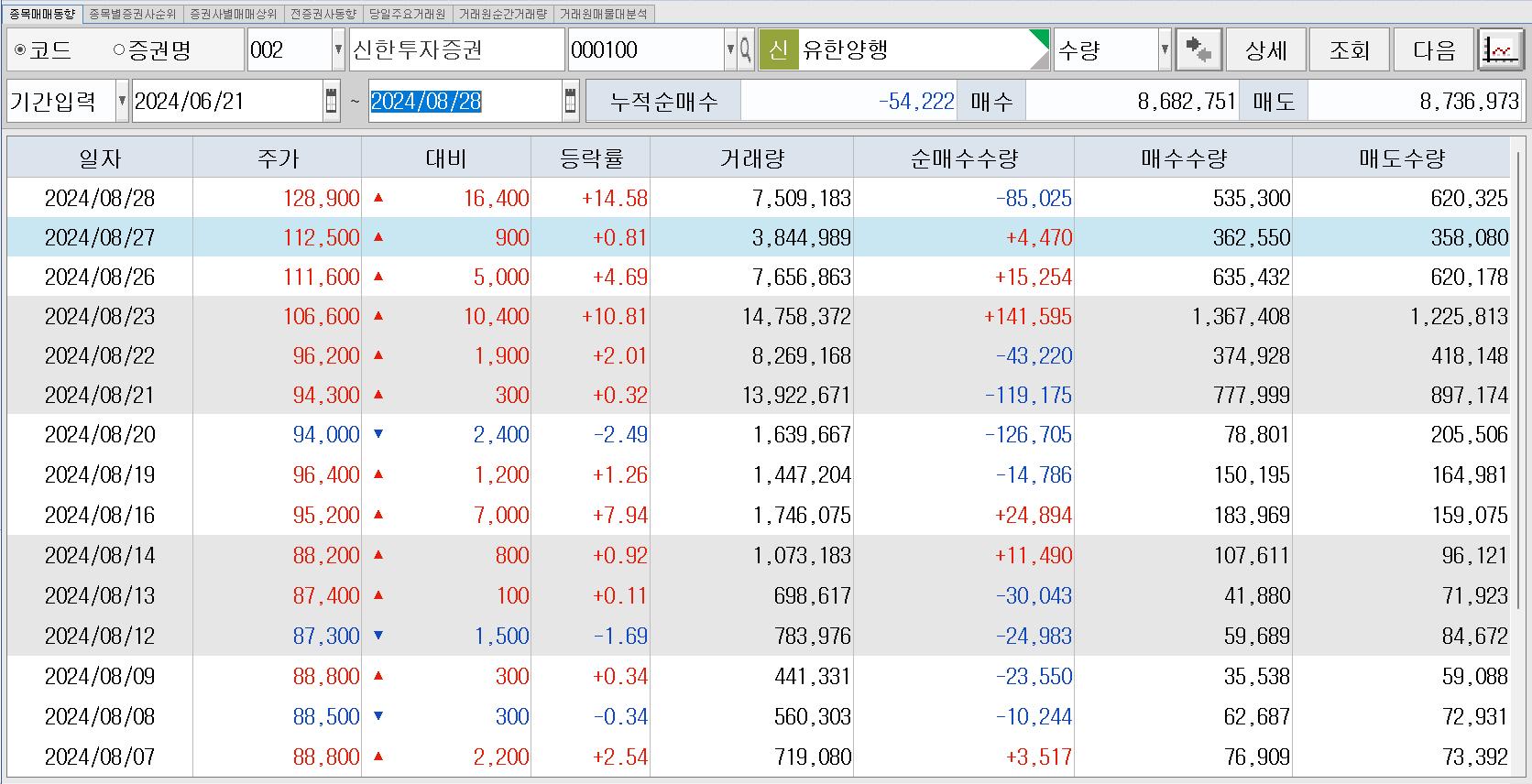Click the up arrow in the 2024/08/28 row
This screenshot has width=1532, height=784.
point(378,197)
